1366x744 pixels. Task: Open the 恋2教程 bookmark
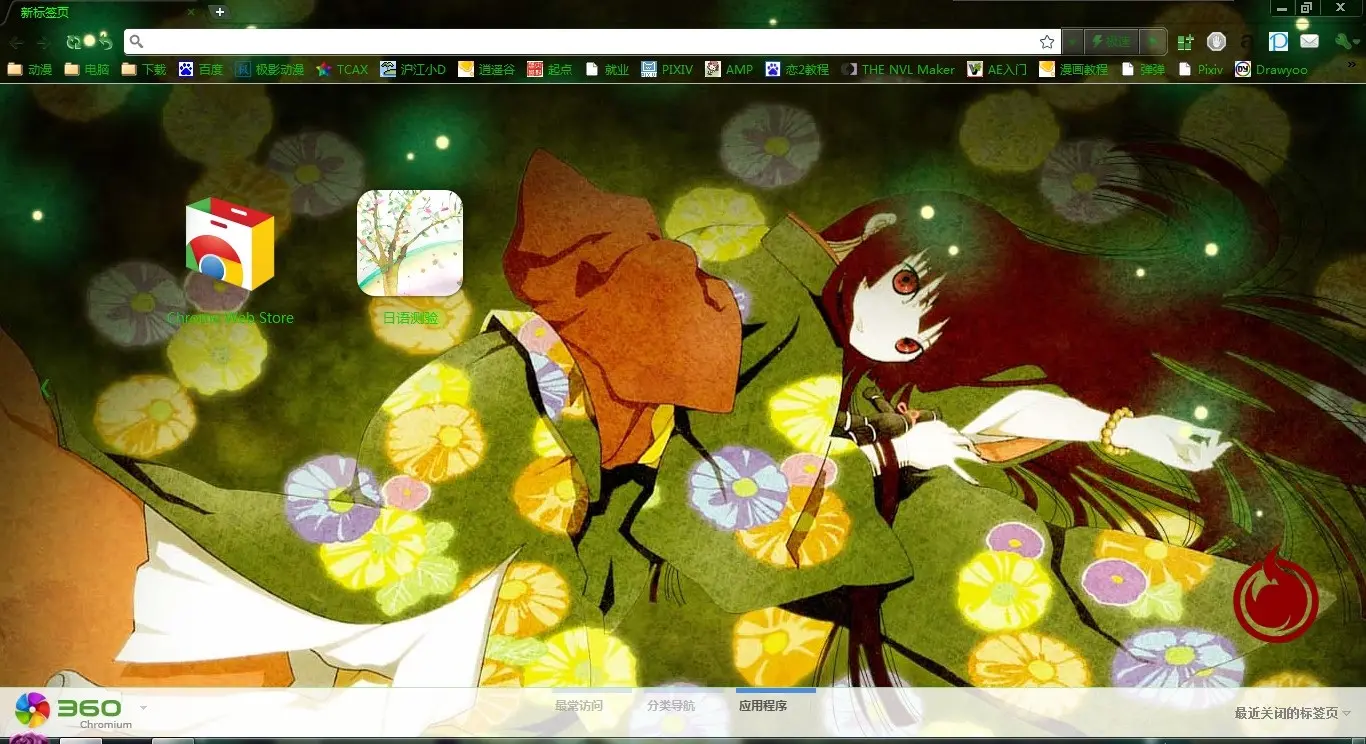[797, 70]
